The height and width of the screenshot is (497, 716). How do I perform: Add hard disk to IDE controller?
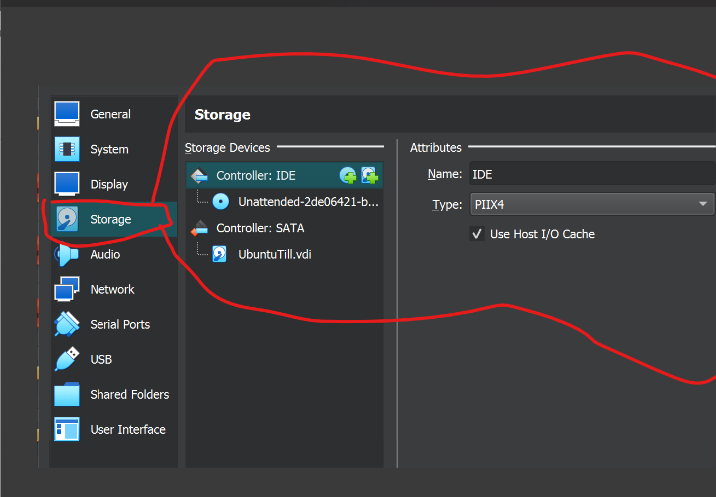(369, 175)
